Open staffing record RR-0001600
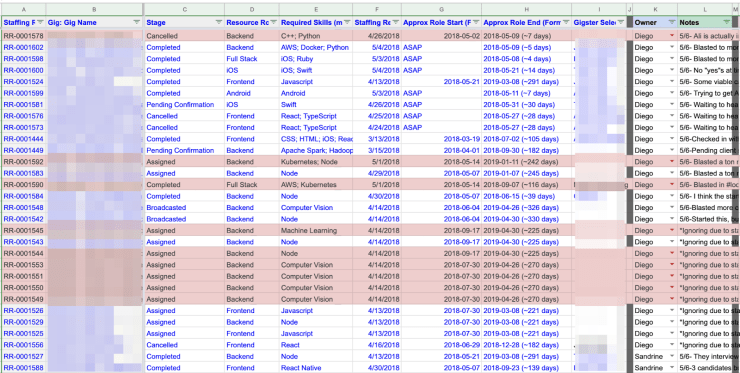Screen dimensions: 740x373 pos(24,70)
